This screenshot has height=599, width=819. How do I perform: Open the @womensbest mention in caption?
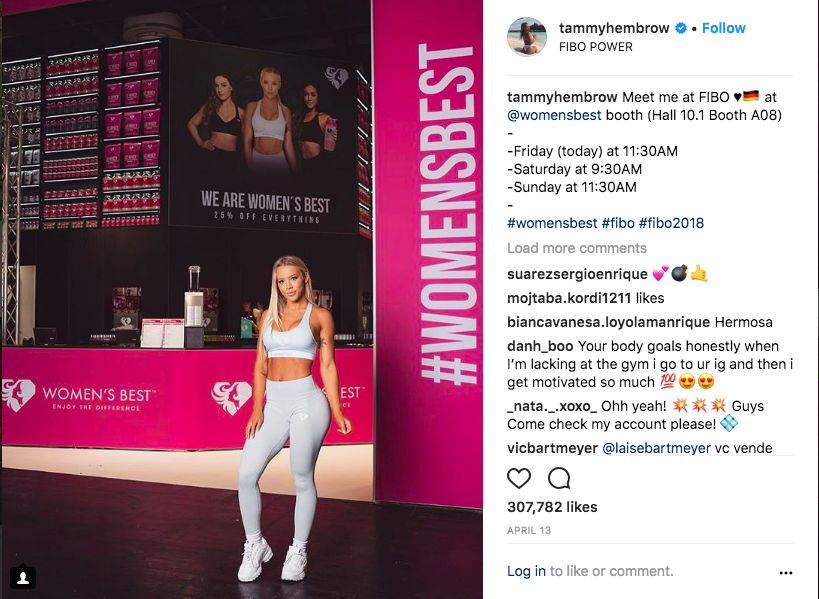point(554,115)
